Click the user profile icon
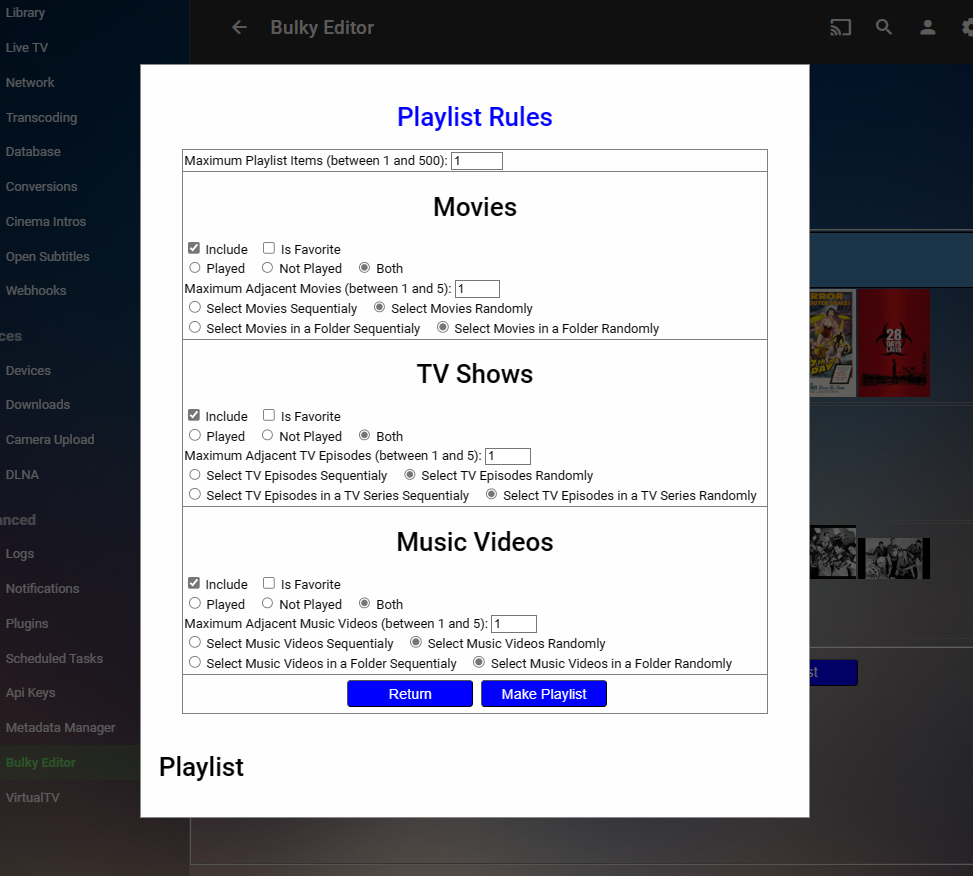This screenshot has height=876, width=973. pos(927,27)
